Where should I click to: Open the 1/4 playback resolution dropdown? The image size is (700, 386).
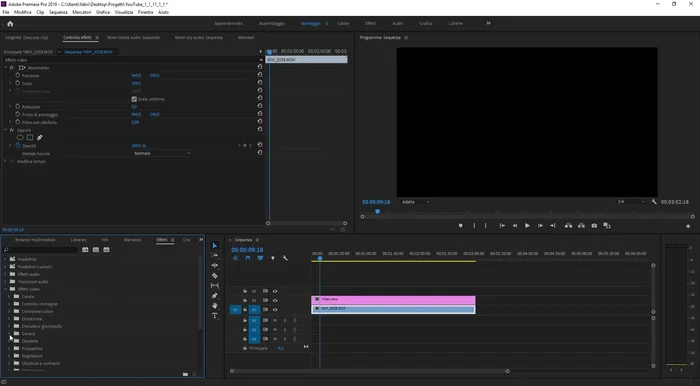(x=631, y=202)
